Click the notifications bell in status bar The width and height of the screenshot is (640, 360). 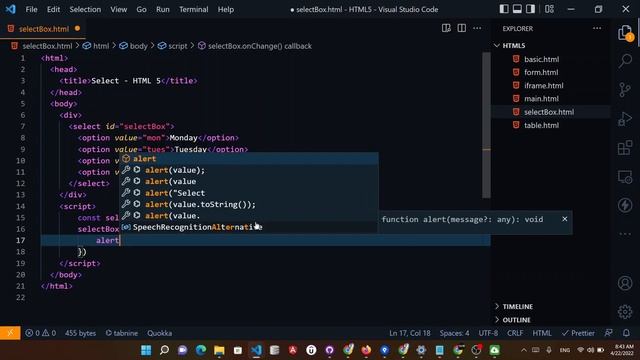coord(626,333)
